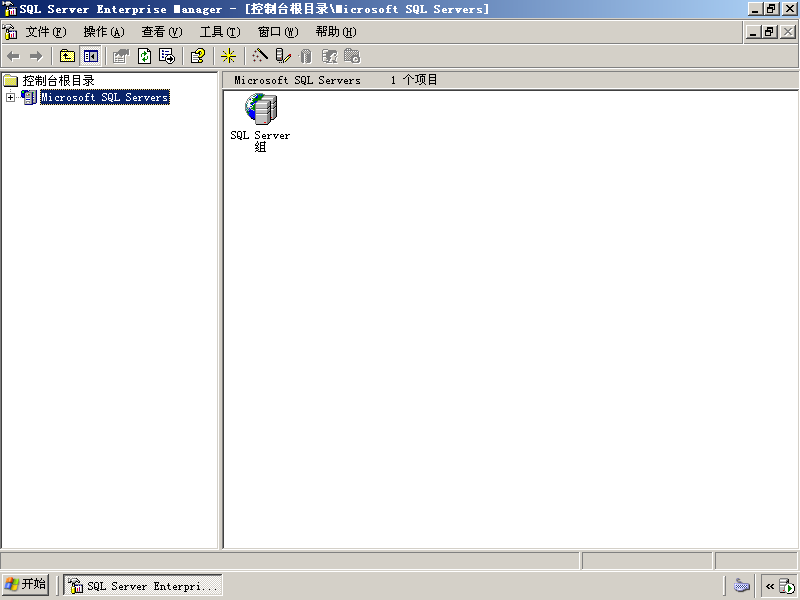800x600 pixels.
Task: Open the 文件(F) menu
Action: pos(46,32)
